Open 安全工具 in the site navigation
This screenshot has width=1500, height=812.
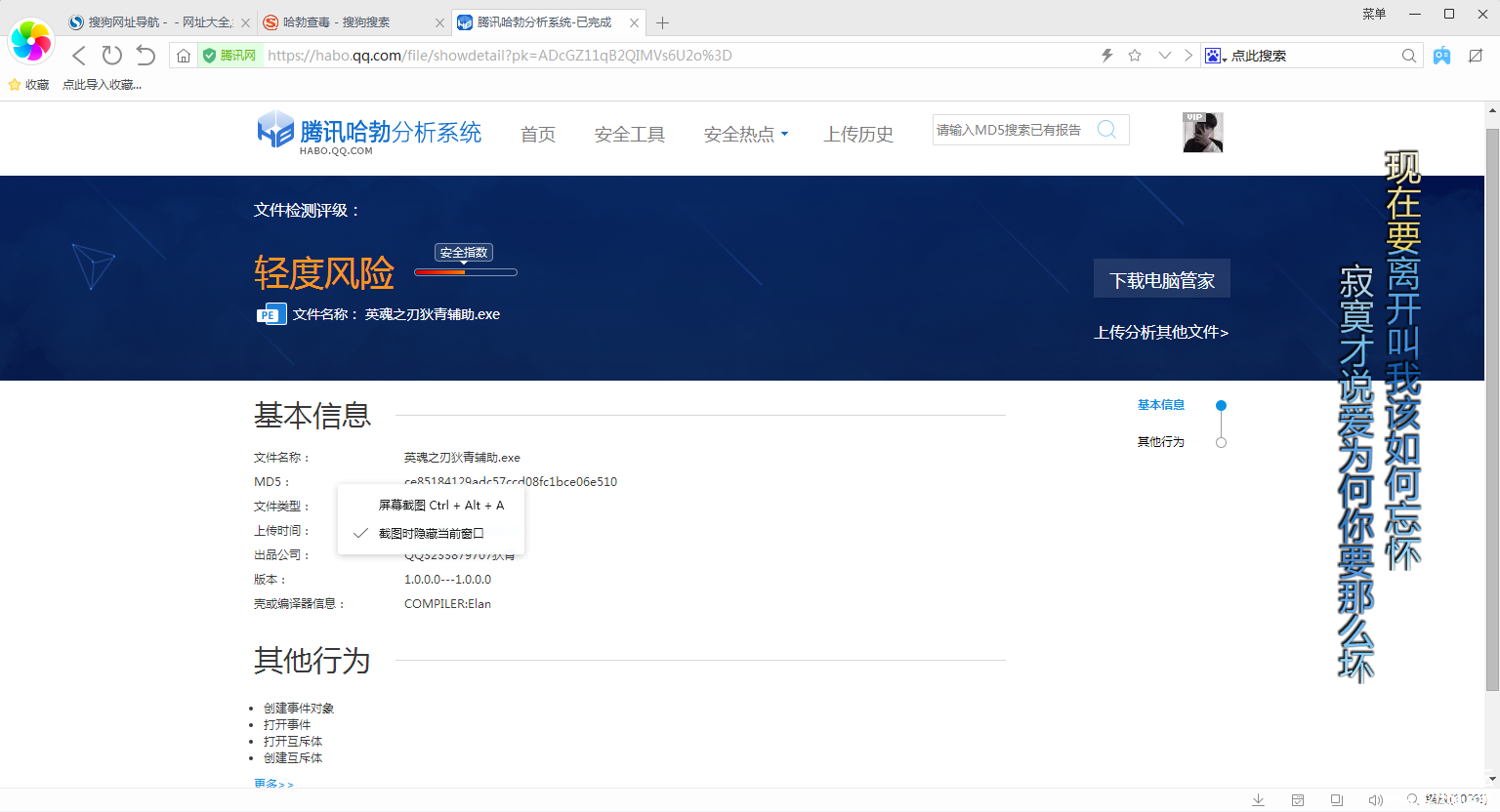pyautogui.click(x=630, y=135)
